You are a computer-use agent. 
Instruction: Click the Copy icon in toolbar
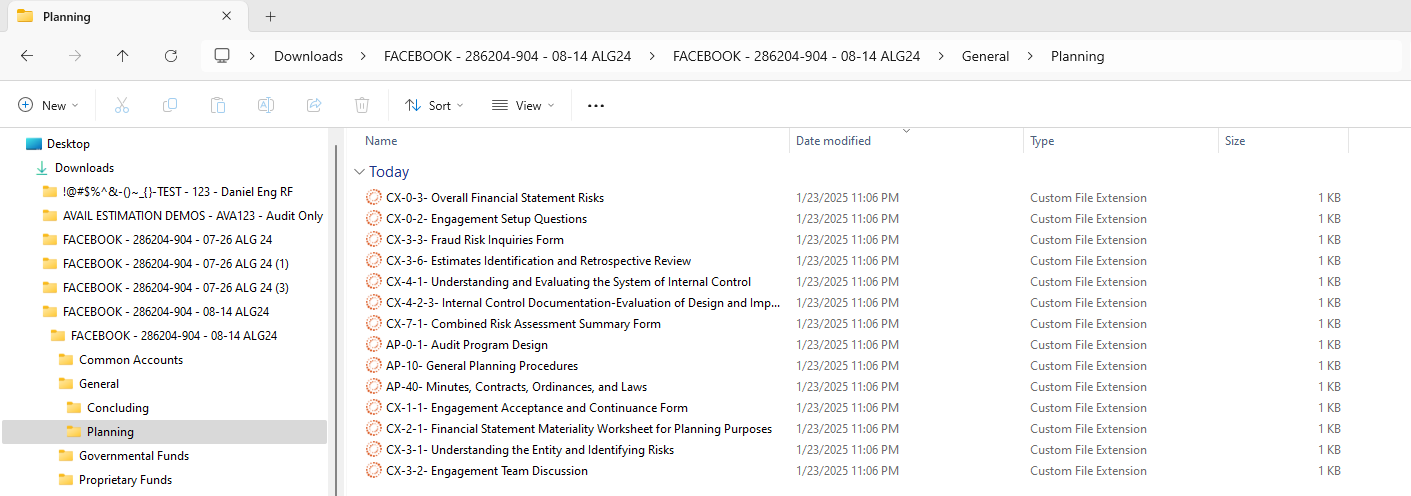[x=170, y=105]
